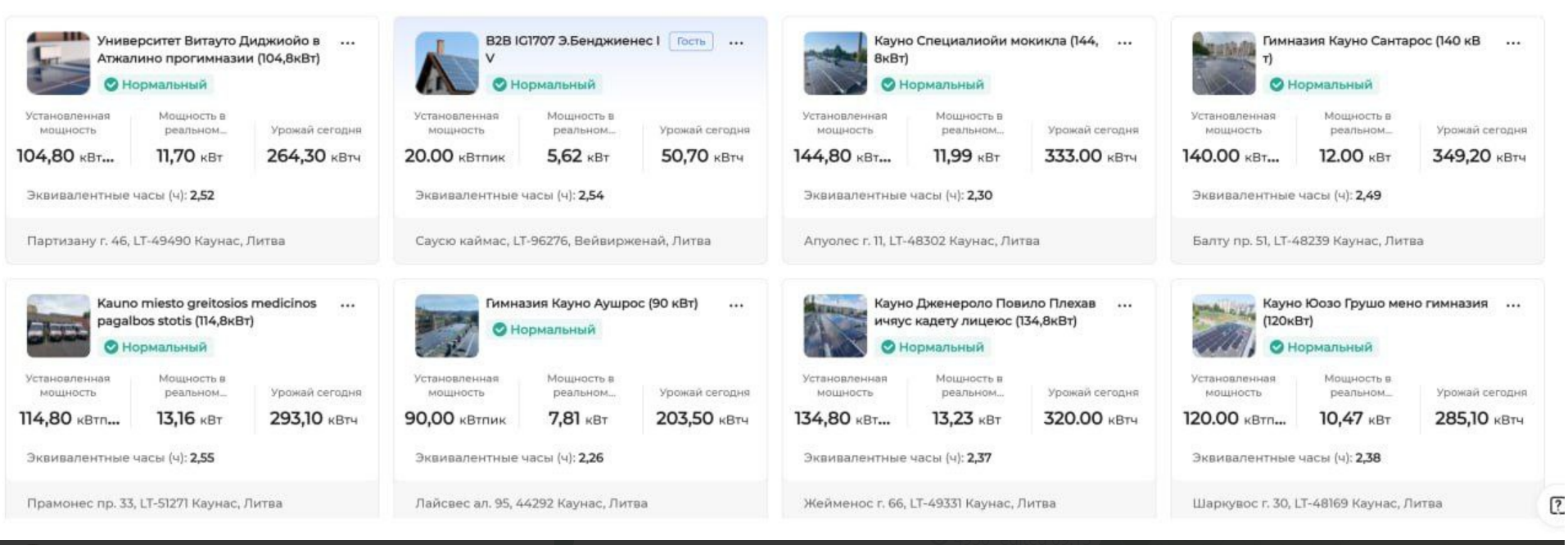1568x545 pixels.
Task: Open more options for Университет Витауто Диджиойо card
Action: click(x=348, y=43)
